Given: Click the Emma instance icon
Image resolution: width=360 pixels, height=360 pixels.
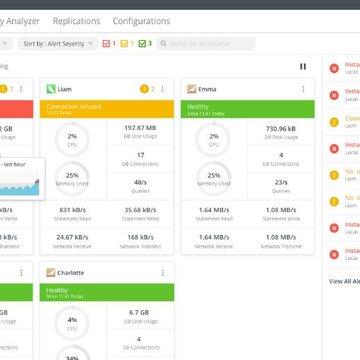Looking at the screenshot, I should tap(191, 89).
